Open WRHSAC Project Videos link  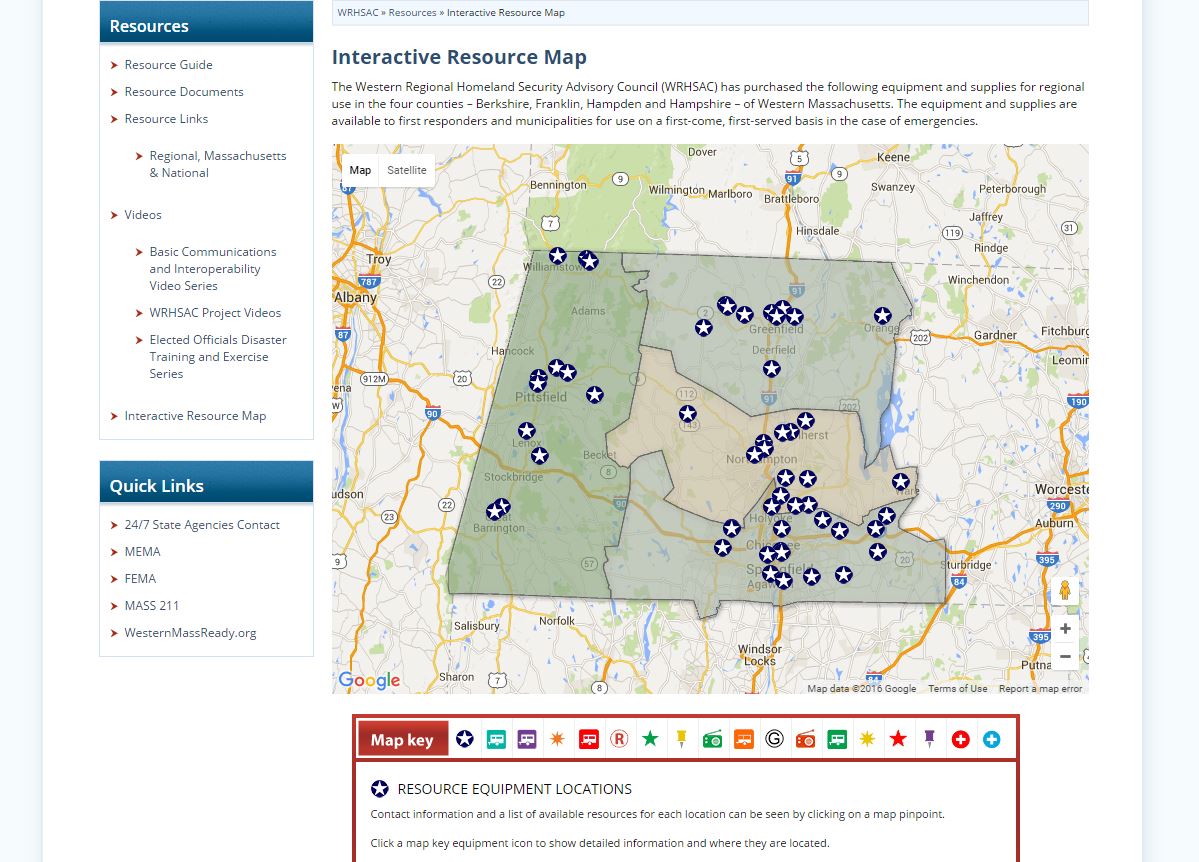click(x=215, y=313)
